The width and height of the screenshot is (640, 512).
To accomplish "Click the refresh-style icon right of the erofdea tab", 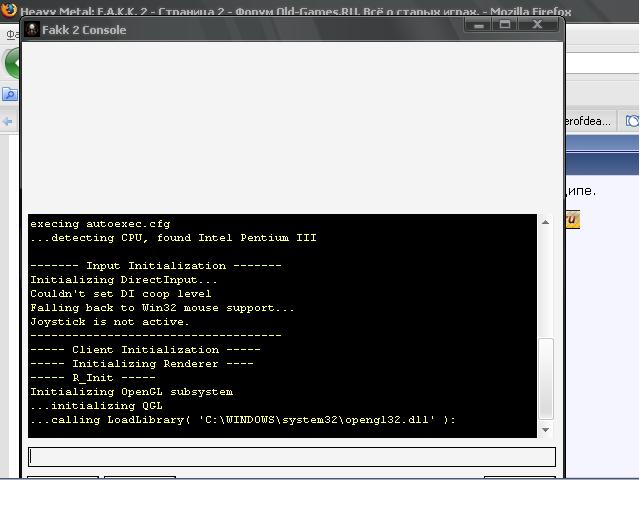I will [632, 121].
